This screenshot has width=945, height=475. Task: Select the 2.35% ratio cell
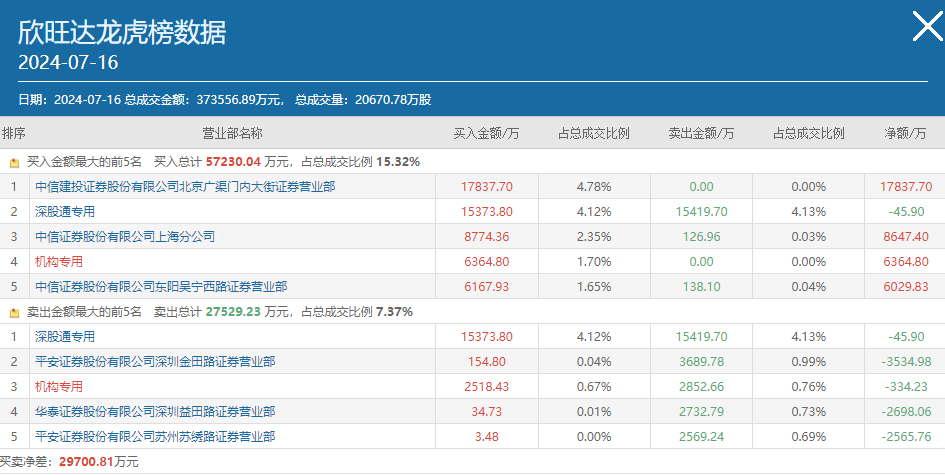594,237
